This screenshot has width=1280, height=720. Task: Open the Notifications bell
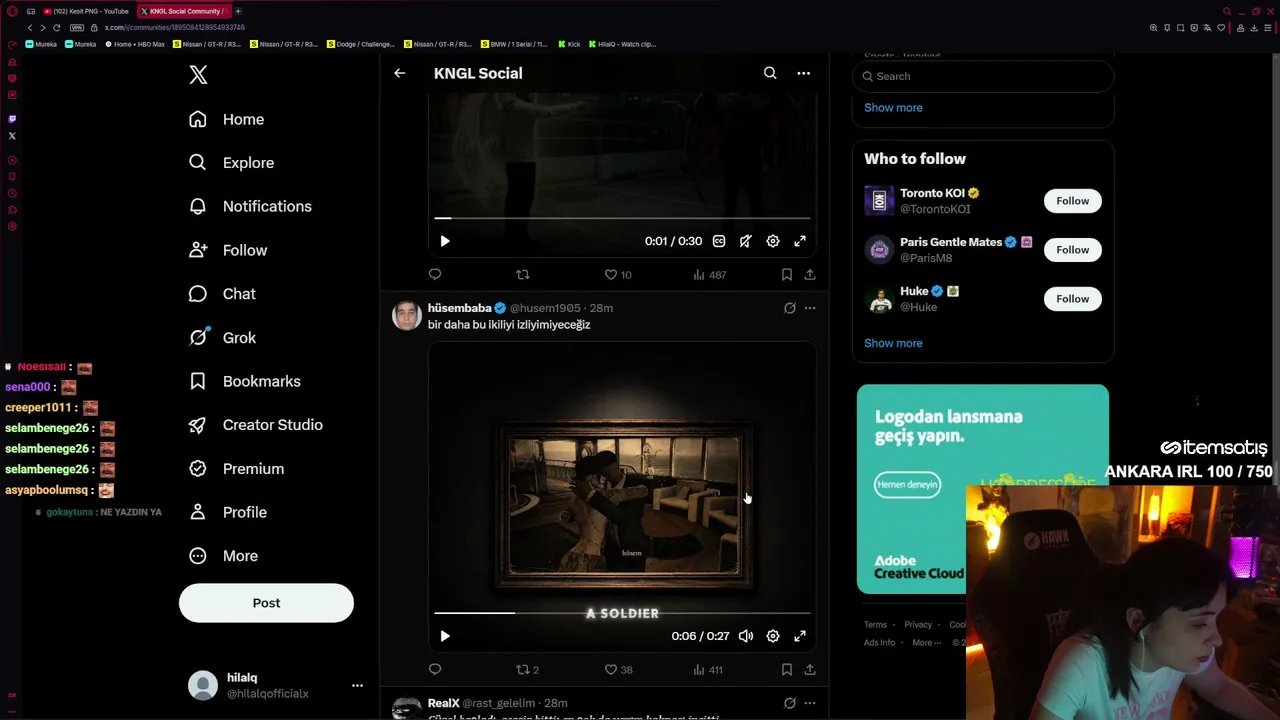pos(250,206)
